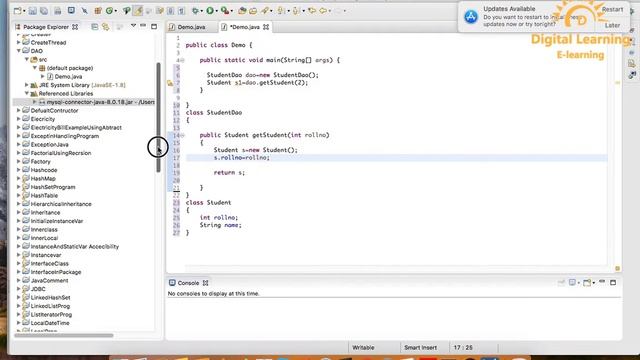Click App Store icon in update notification
Image resolution: width=640 pixels, height=360 pixels.
click(x=471, y=17)
